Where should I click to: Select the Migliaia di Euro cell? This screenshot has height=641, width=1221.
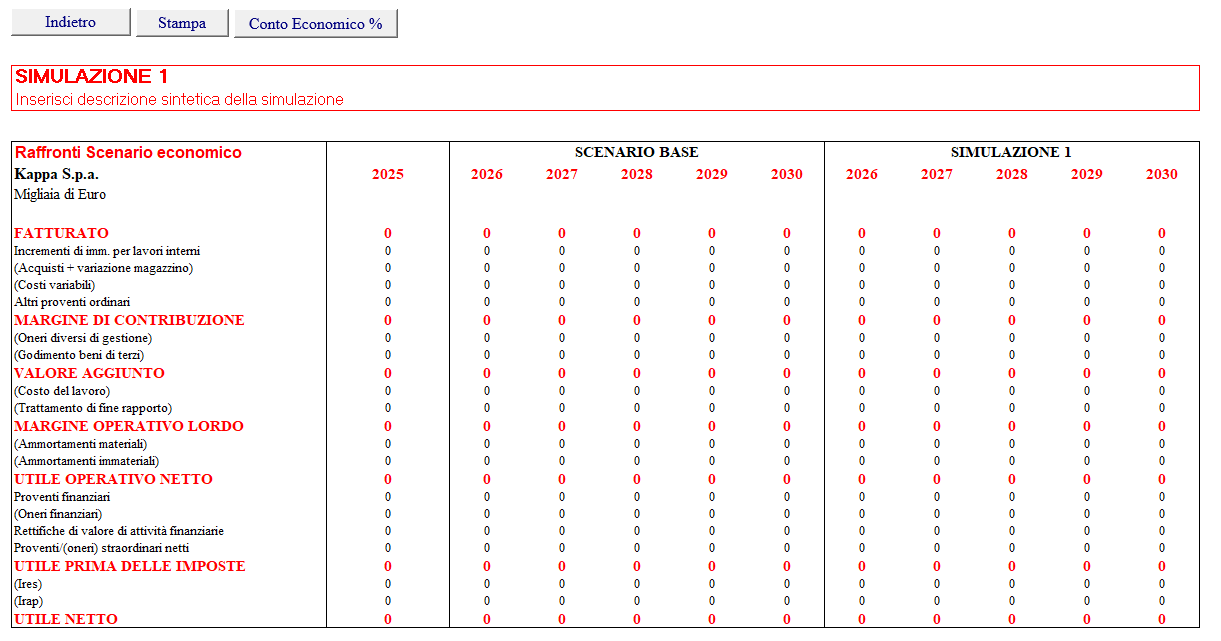pyautogui.click(x=60, y=194)
